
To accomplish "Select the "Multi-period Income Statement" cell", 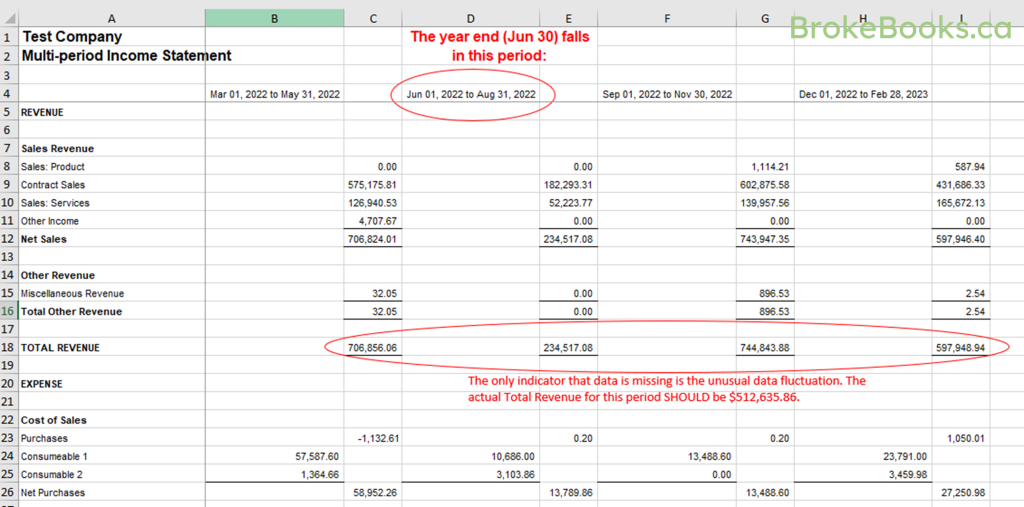I will pos(126,56).
